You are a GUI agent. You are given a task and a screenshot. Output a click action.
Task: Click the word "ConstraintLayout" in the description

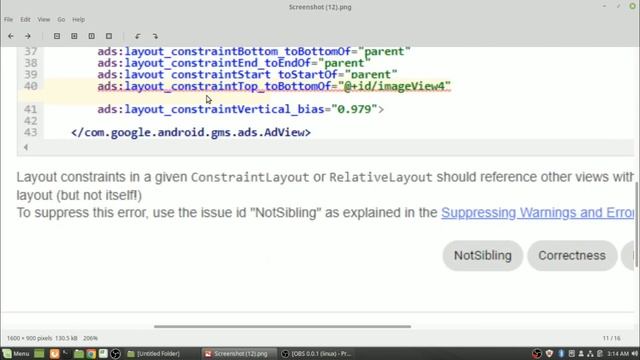pyautogui.click(x=250, y=178)
